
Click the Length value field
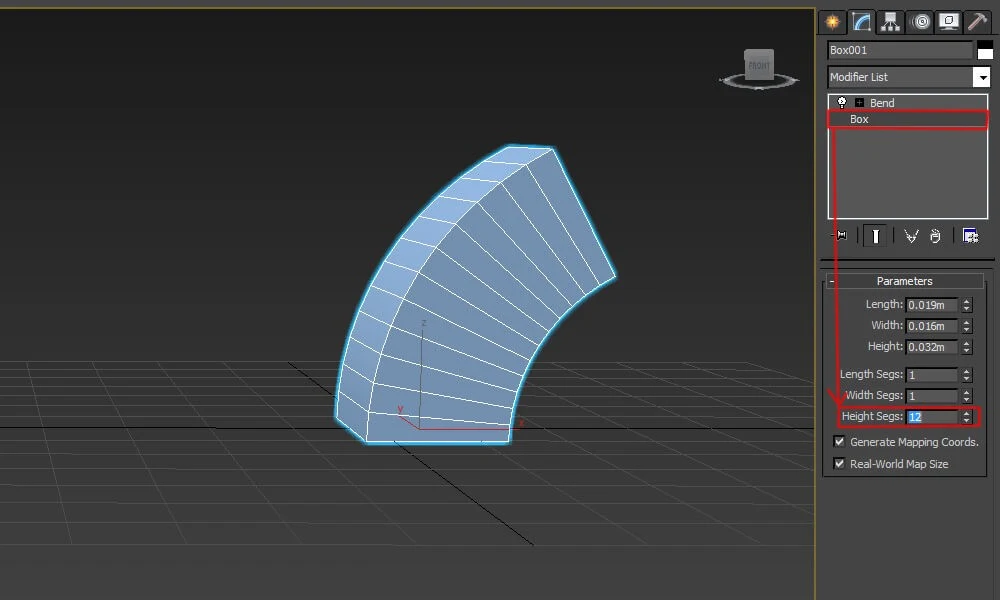pos(931,305)
